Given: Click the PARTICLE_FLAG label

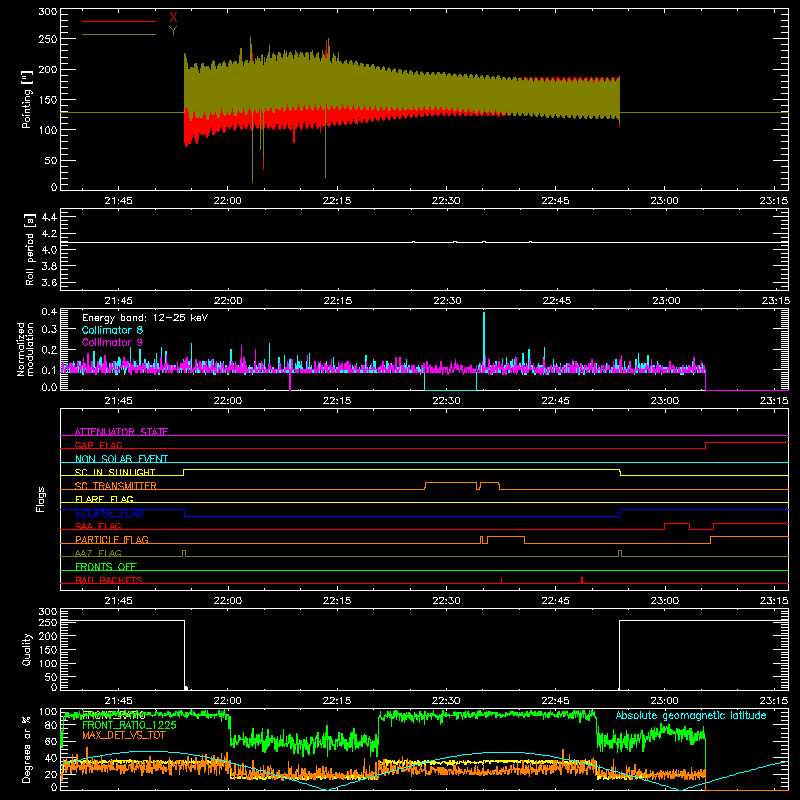Looking at the screenshot, I should pyautogui.click(x=112, y=539).
